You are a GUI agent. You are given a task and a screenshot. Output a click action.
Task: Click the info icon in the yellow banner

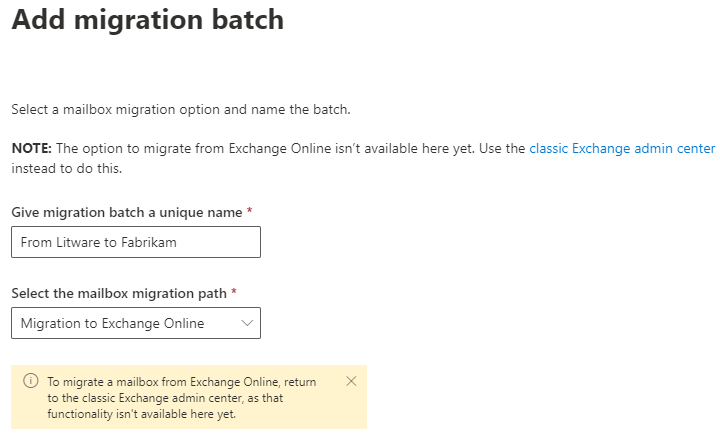[31, 381]
